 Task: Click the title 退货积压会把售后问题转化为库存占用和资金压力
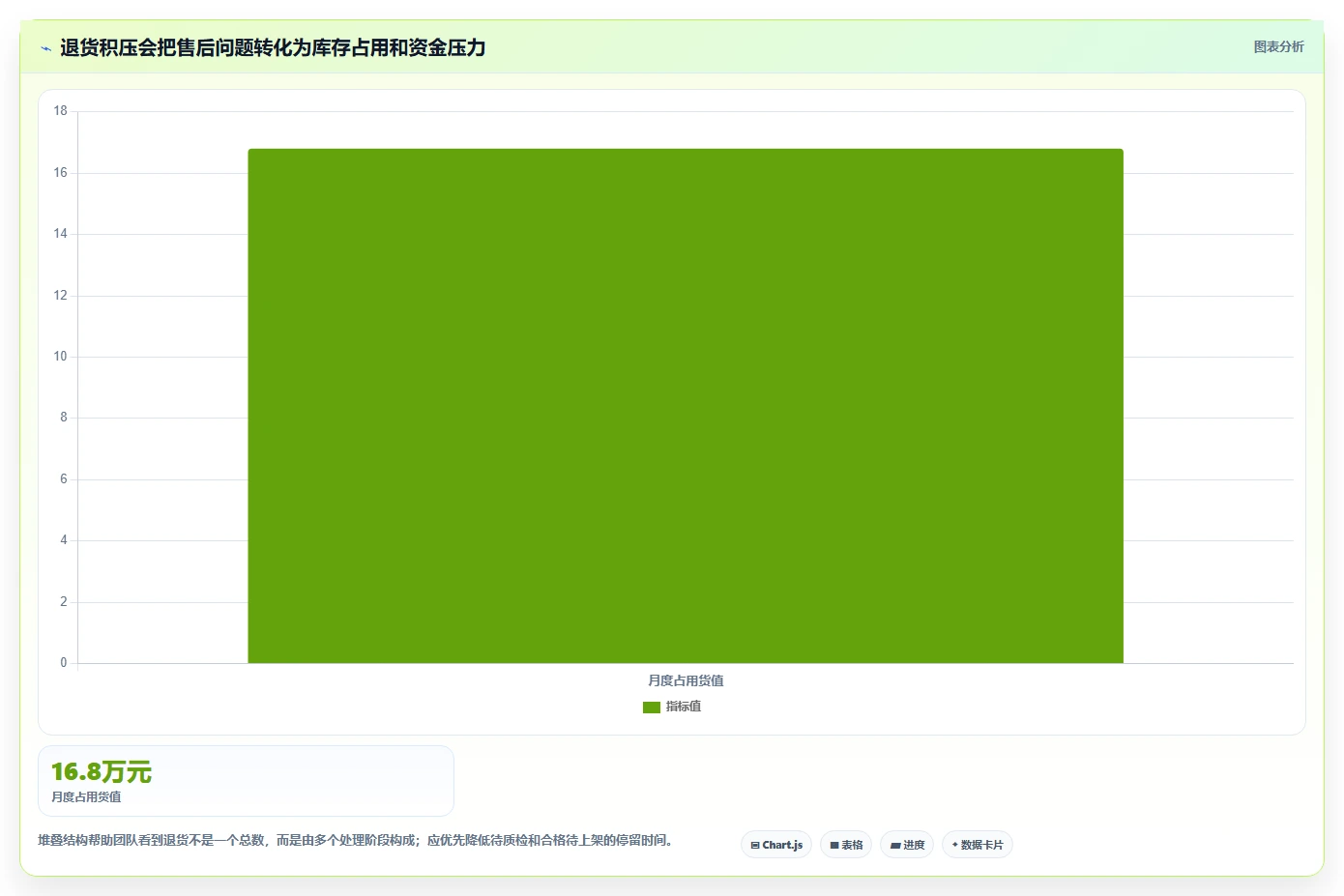[x=273, y=48]
